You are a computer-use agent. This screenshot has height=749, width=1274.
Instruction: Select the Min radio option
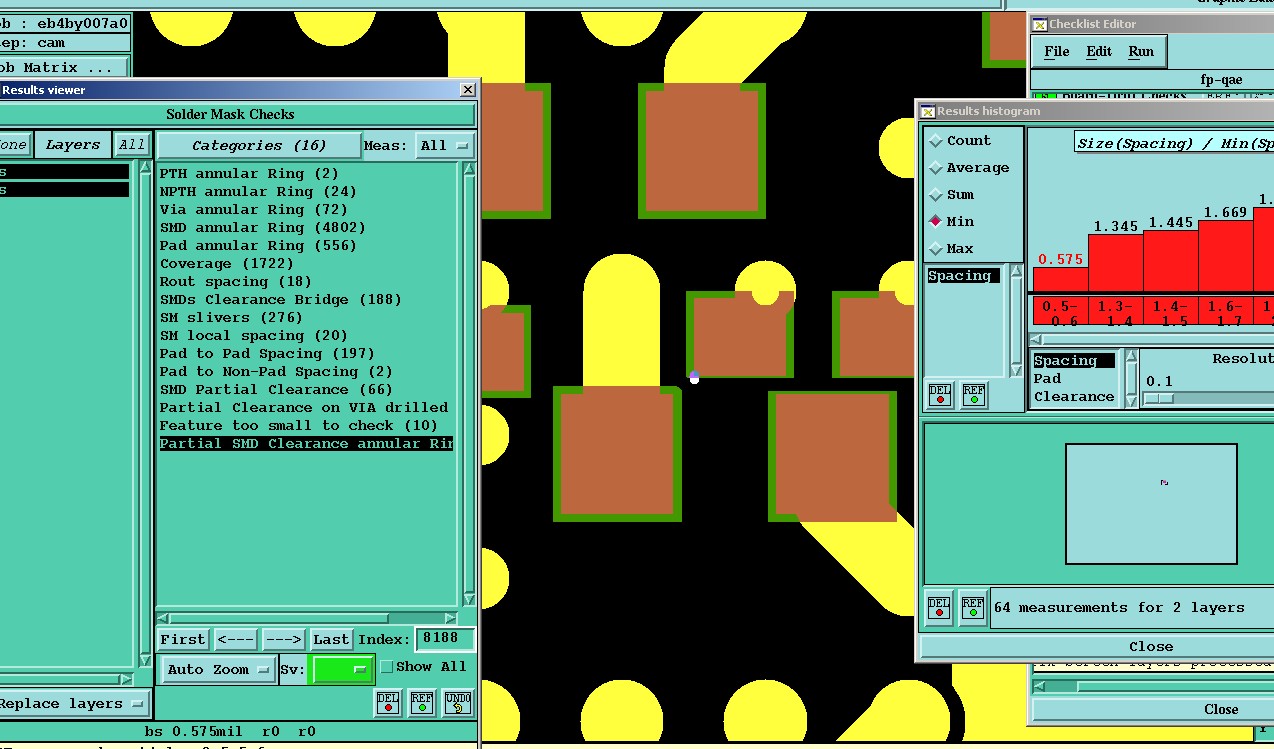[x=951, y=222]
